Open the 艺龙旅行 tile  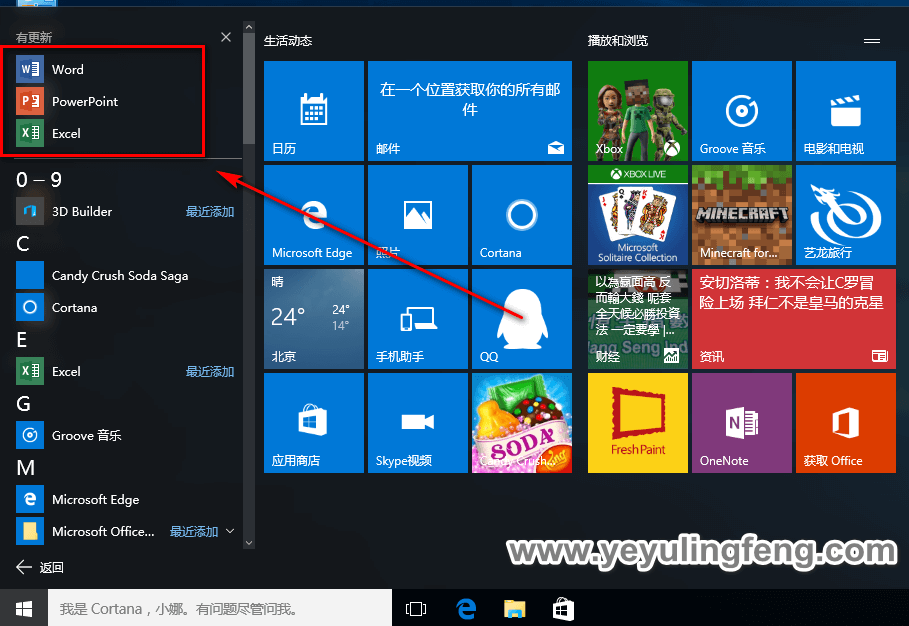(846, 214)
